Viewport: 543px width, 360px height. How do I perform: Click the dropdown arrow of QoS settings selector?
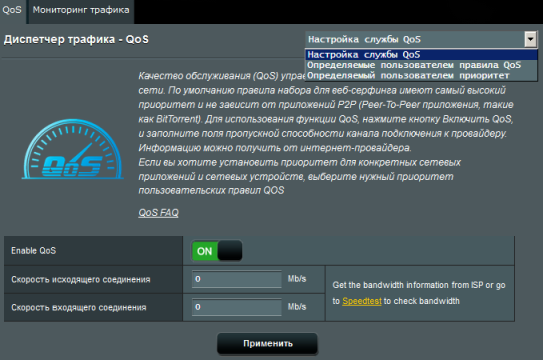tap(530, 39)
